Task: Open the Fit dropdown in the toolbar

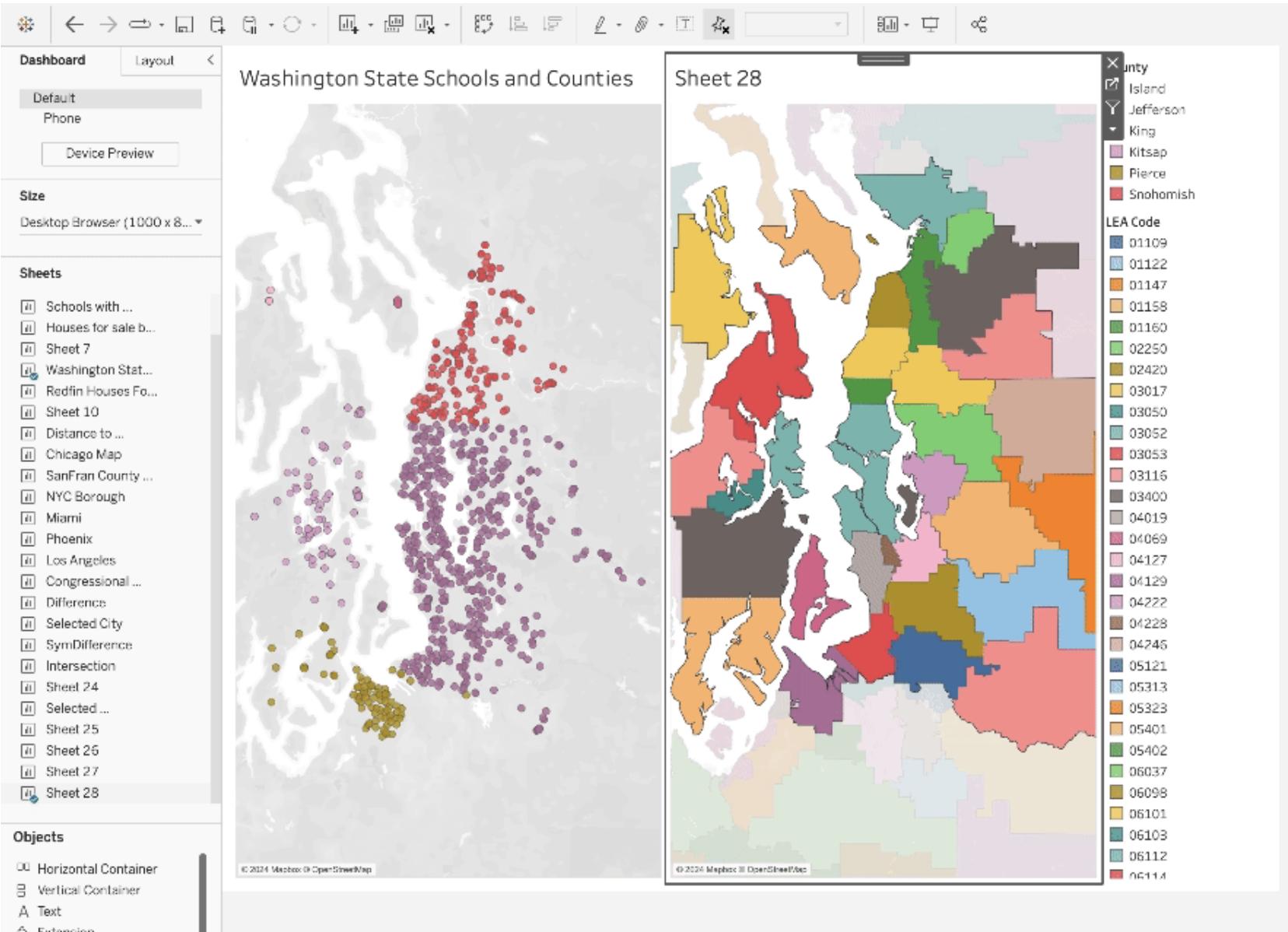Action: (795, 25)
